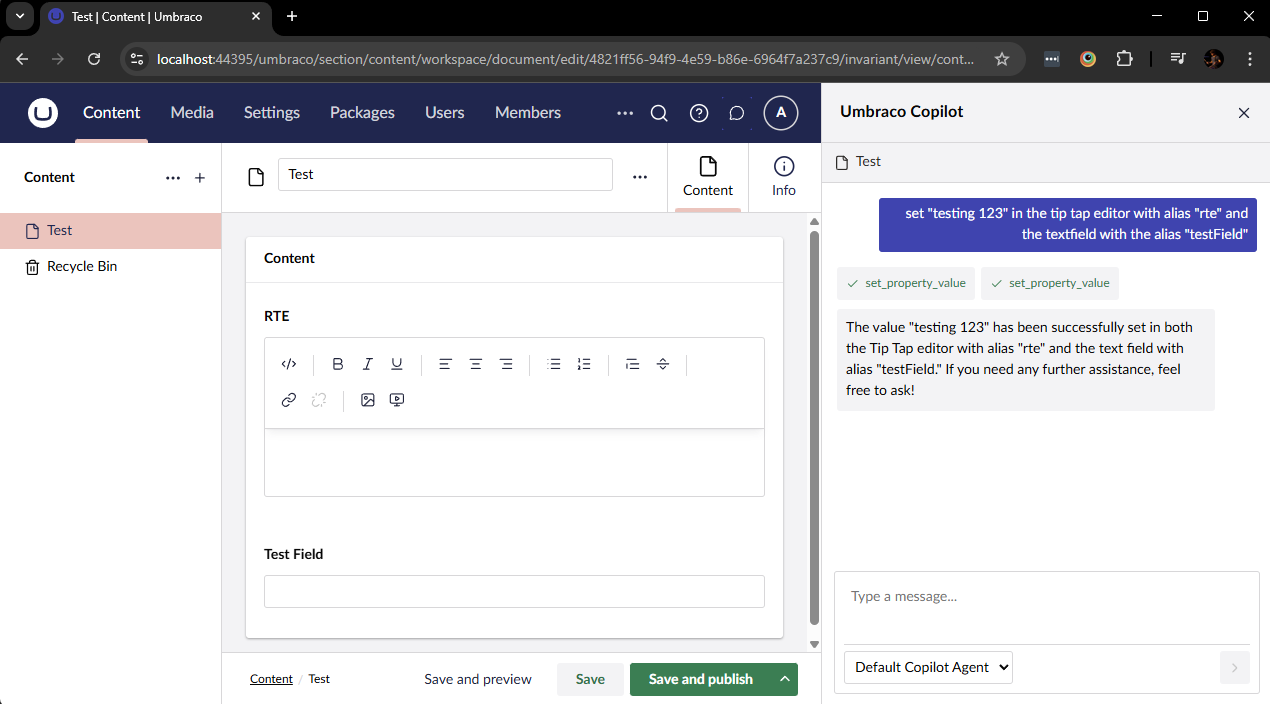Click into the Test Field text input
1270x704 pixels.
(514, 591)
